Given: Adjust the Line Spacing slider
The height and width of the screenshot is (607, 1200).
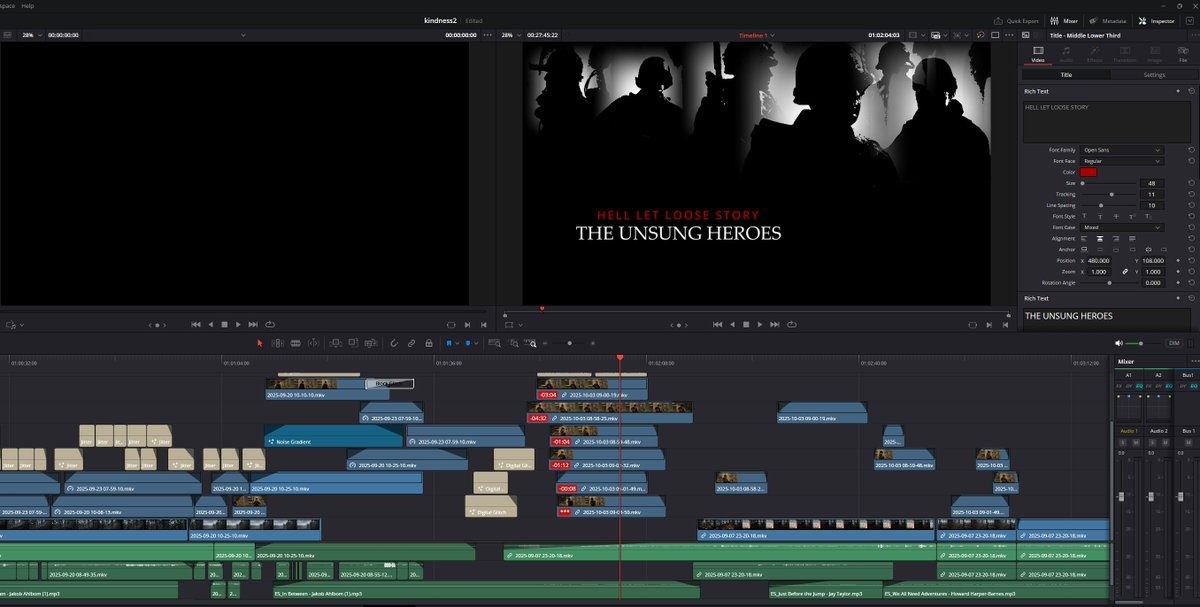Looking at the screenshot, I should [x=1109, y=205].
